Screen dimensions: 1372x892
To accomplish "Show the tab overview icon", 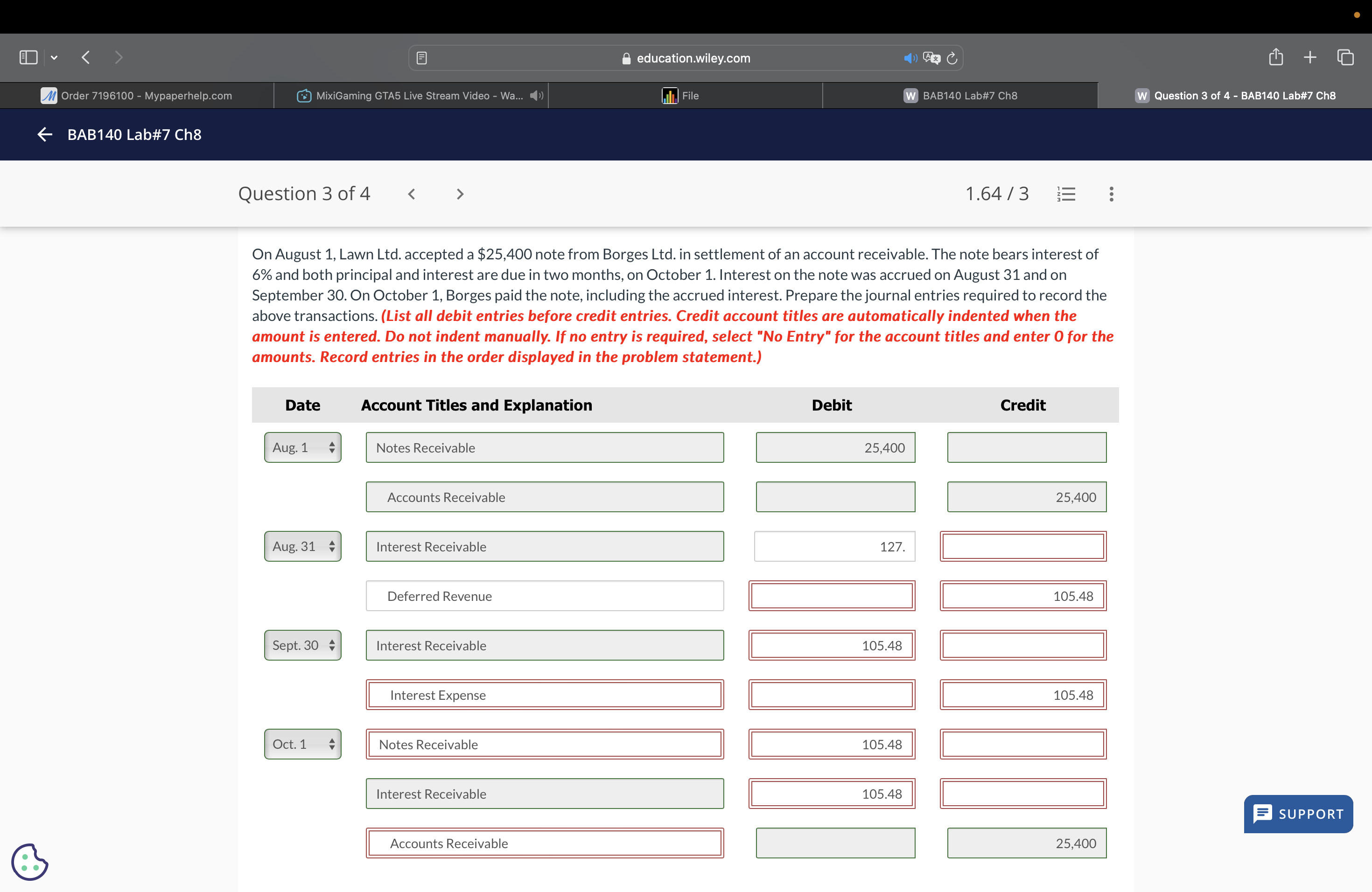I will [1345, 57].
